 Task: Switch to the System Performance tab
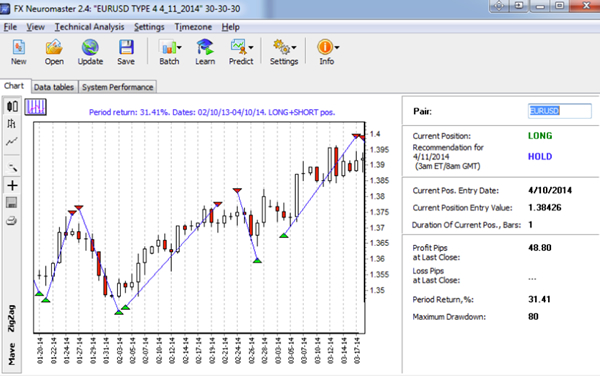pos(117,87)
